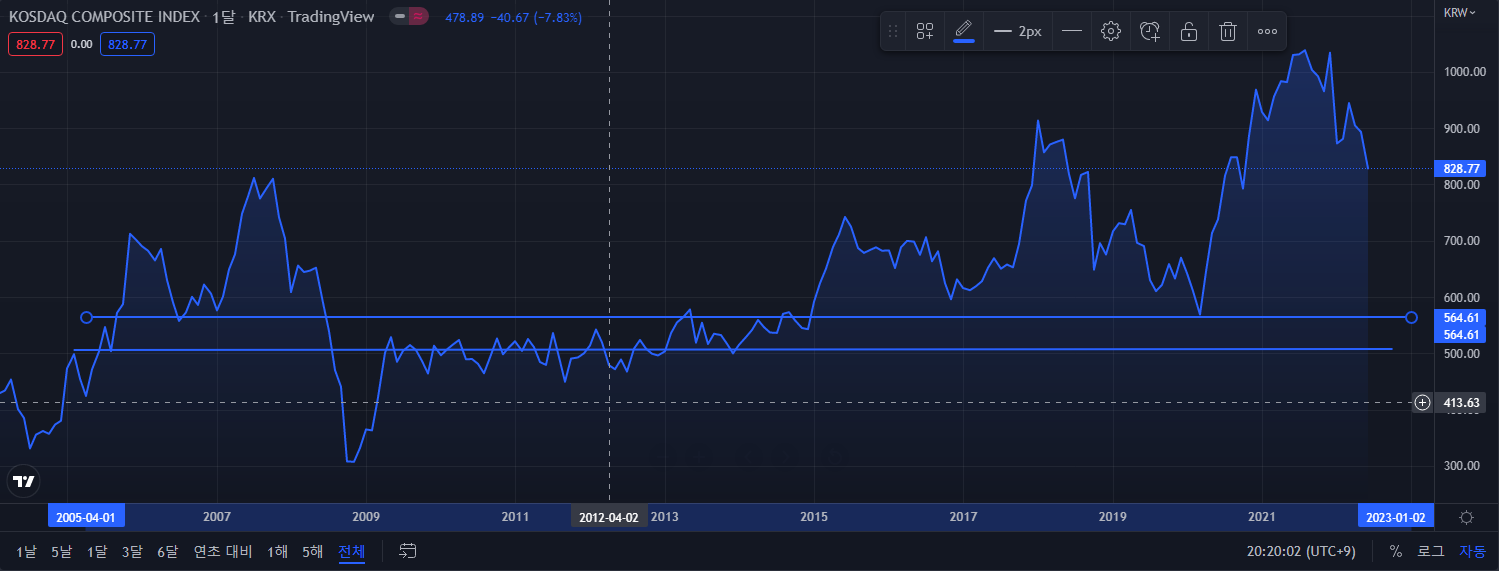The height and width of the screenshot is (571, 1499).
Task: Select 전체 full time range
Action: (x=351, y=551)
